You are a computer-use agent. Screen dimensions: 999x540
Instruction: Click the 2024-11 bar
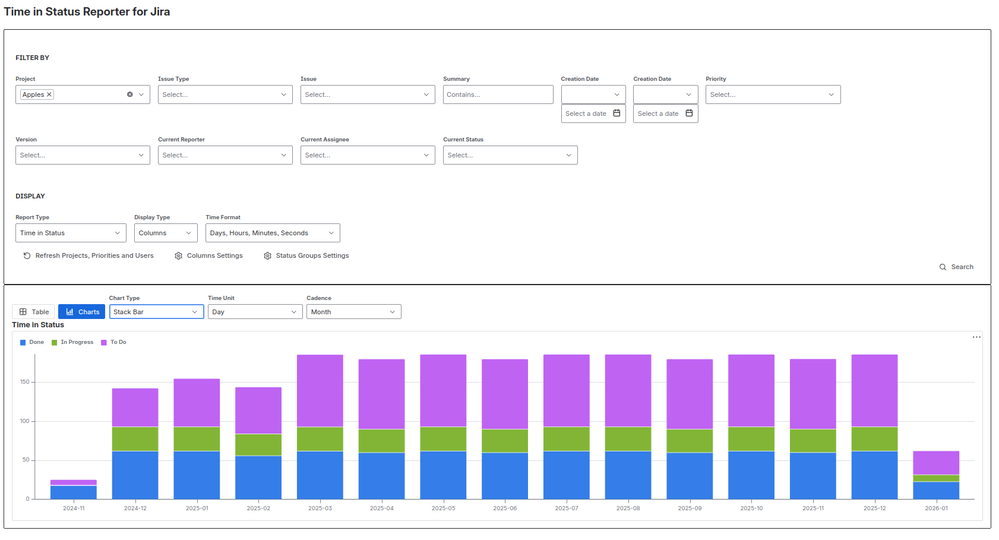(73, 489)
